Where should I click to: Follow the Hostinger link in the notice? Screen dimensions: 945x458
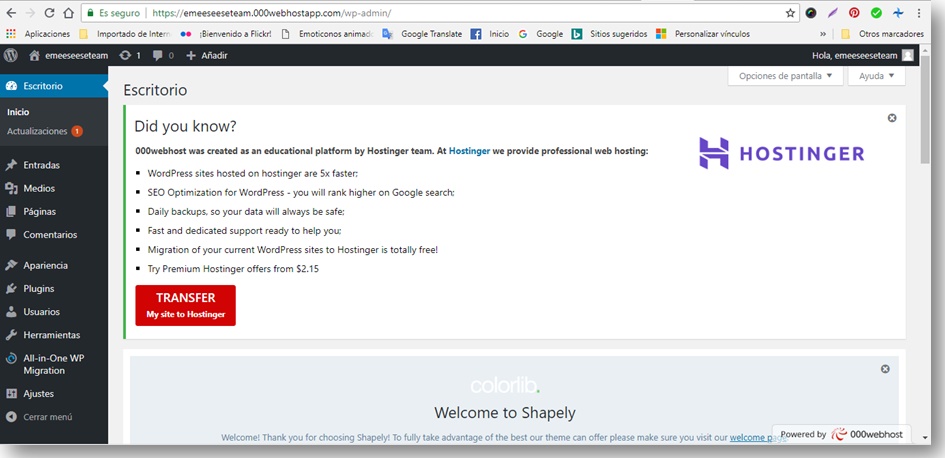pos(469,151)
